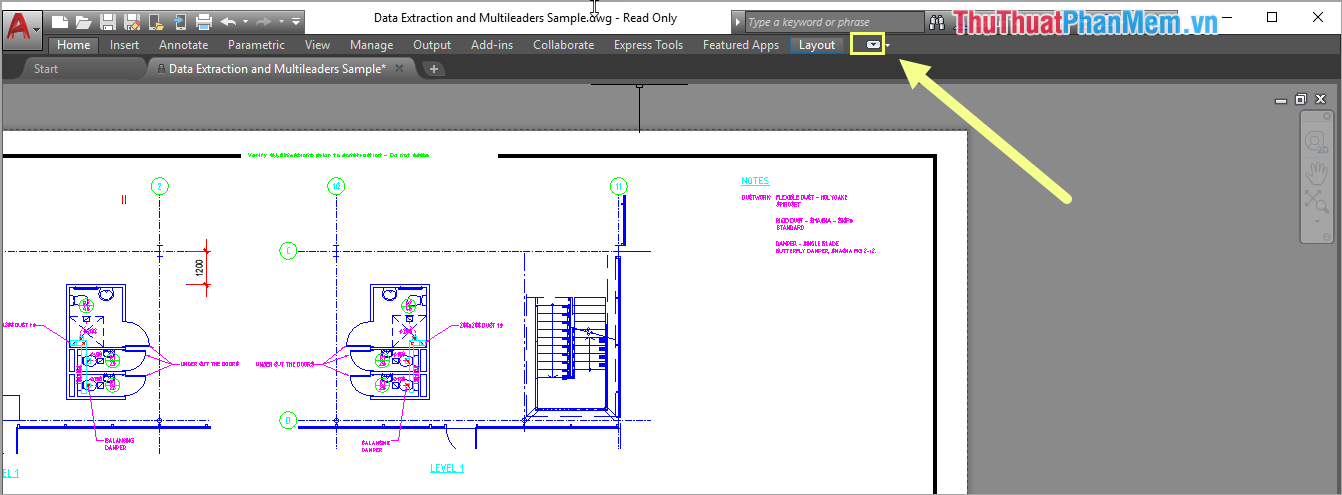Click Open from Web & Mobile icon

pos(156,22)
